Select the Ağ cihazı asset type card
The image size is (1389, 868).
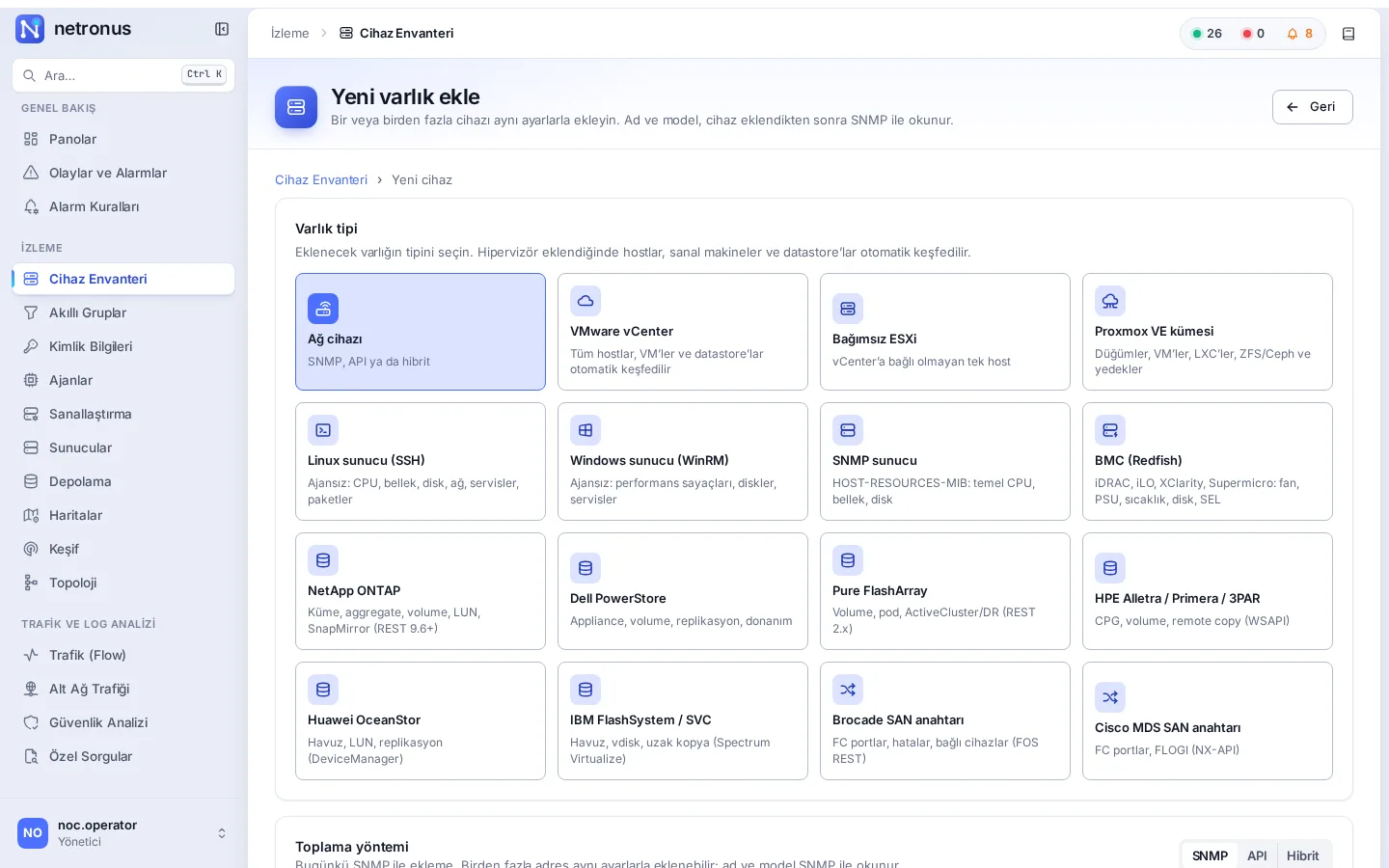[421, 332]
